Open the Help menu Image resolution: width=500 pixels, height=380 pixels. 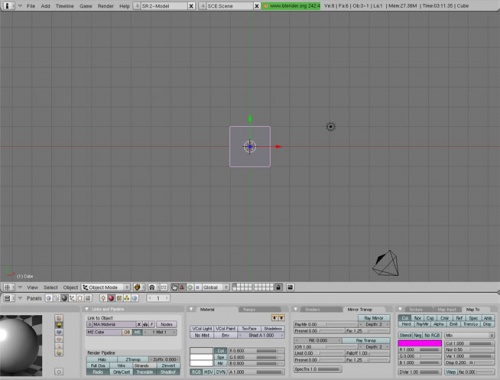(x=124, y=6)
